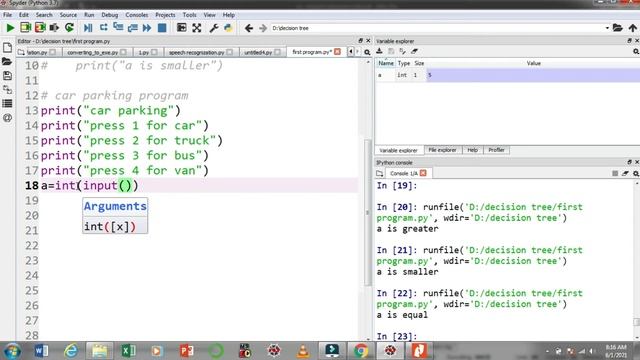Select the value 5 of variable a

pyautogui.click(x=533, y=75)
